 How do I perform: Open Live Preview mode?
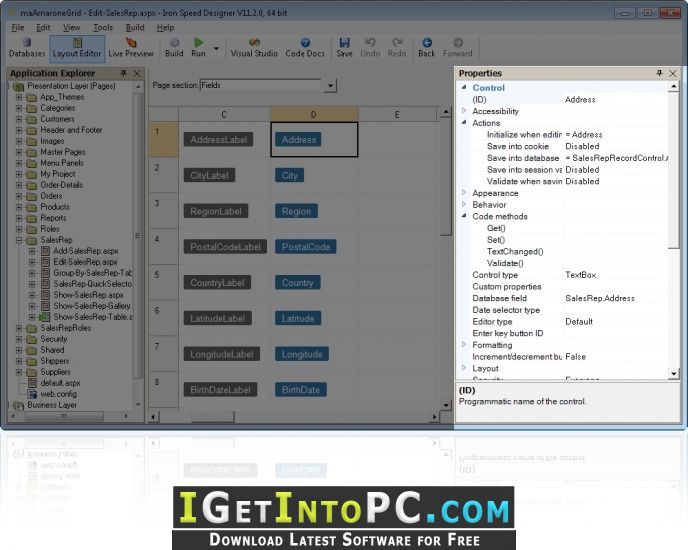(x=131, y=47)
